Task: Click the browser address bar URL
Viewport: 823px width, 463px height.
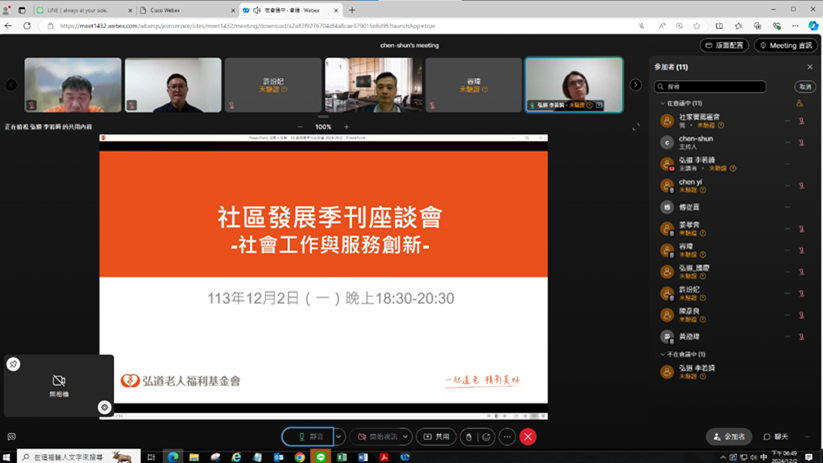Action: coord(247,26)
